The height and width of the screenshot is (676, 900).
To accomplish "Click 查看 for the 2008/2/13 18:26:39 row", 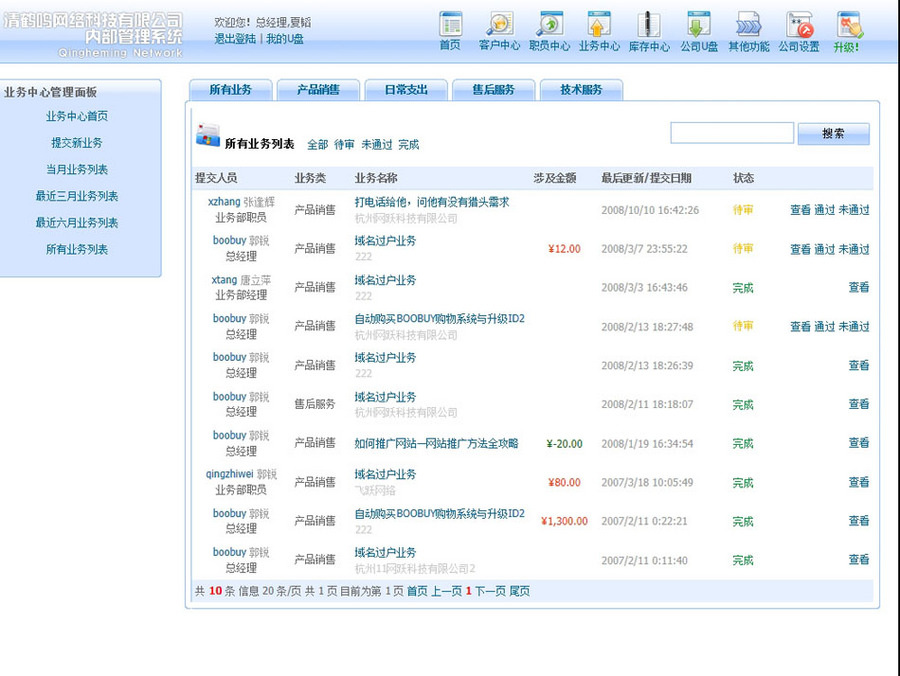I will point(859,366).
